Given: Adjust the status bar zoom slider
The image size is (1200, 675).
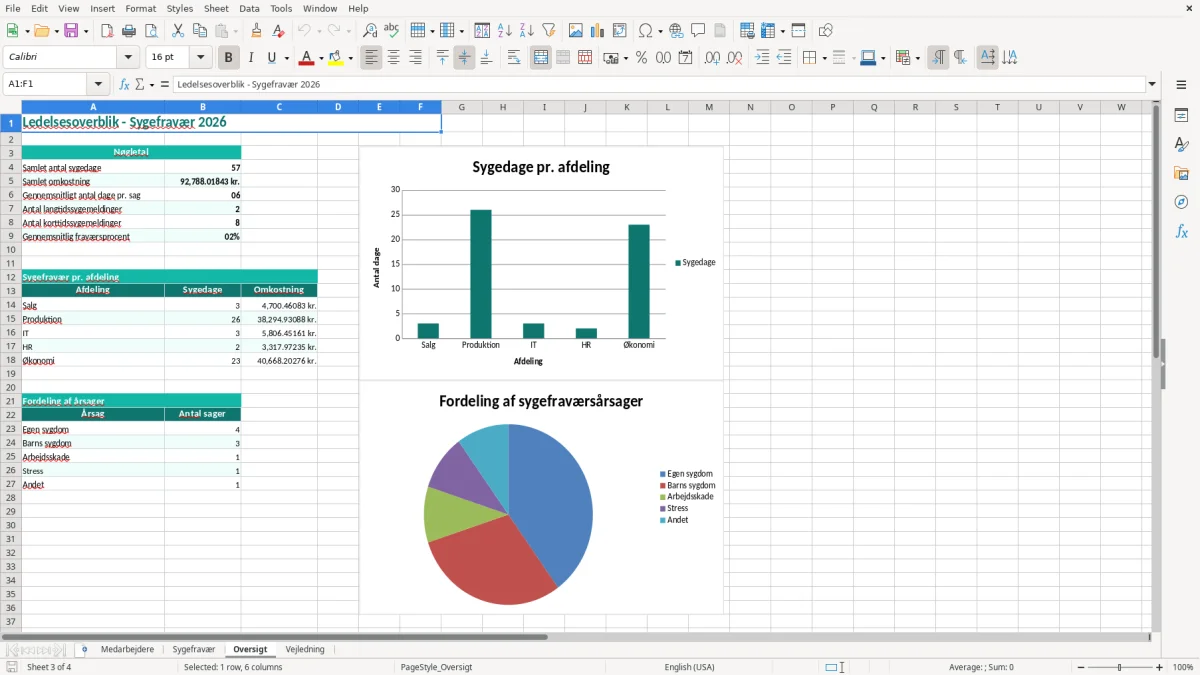Looking at the screenshot, I should pyautogui.click(x=1119, y=667).
